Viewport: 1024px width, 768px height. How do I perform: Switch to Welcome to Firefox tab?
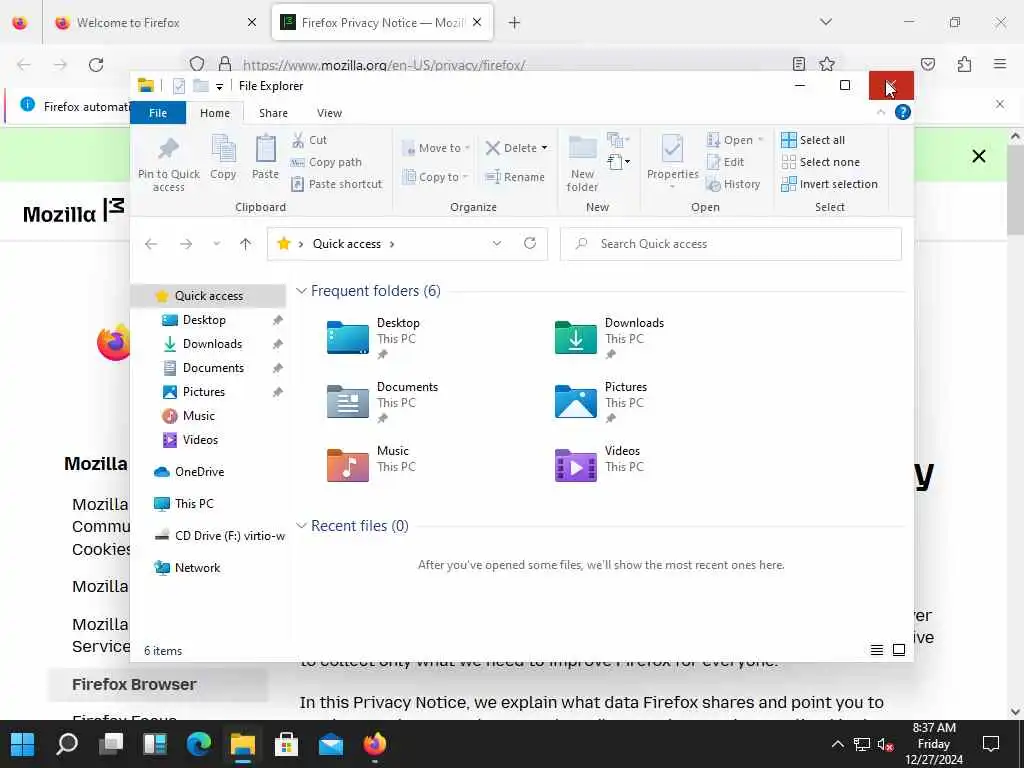[155, 23]
